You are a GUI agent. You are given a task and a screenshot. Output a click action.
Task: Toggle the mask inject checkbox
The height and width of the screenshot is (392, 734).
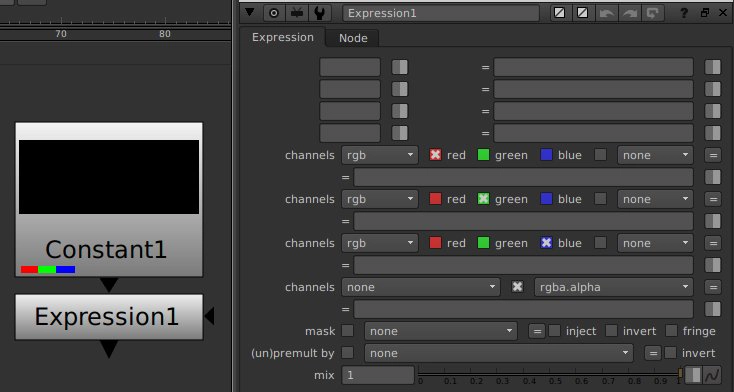click(x=554, y=331)
